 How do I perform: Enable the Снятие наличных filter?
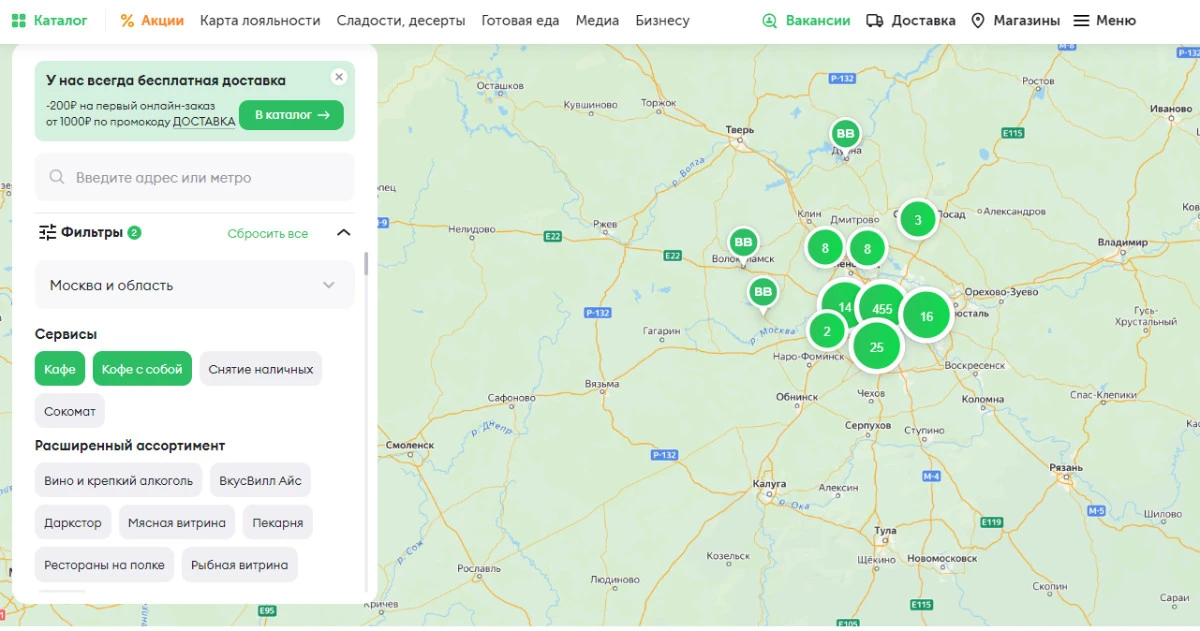pos(260,369)
